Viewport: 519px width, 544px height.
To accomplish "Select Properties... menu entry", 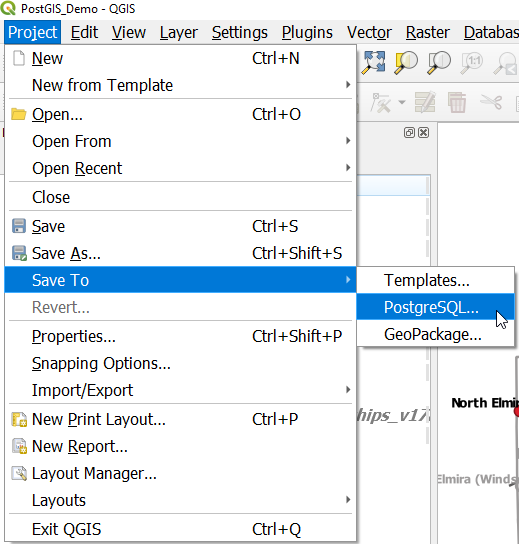I will [x=180, y=336].
